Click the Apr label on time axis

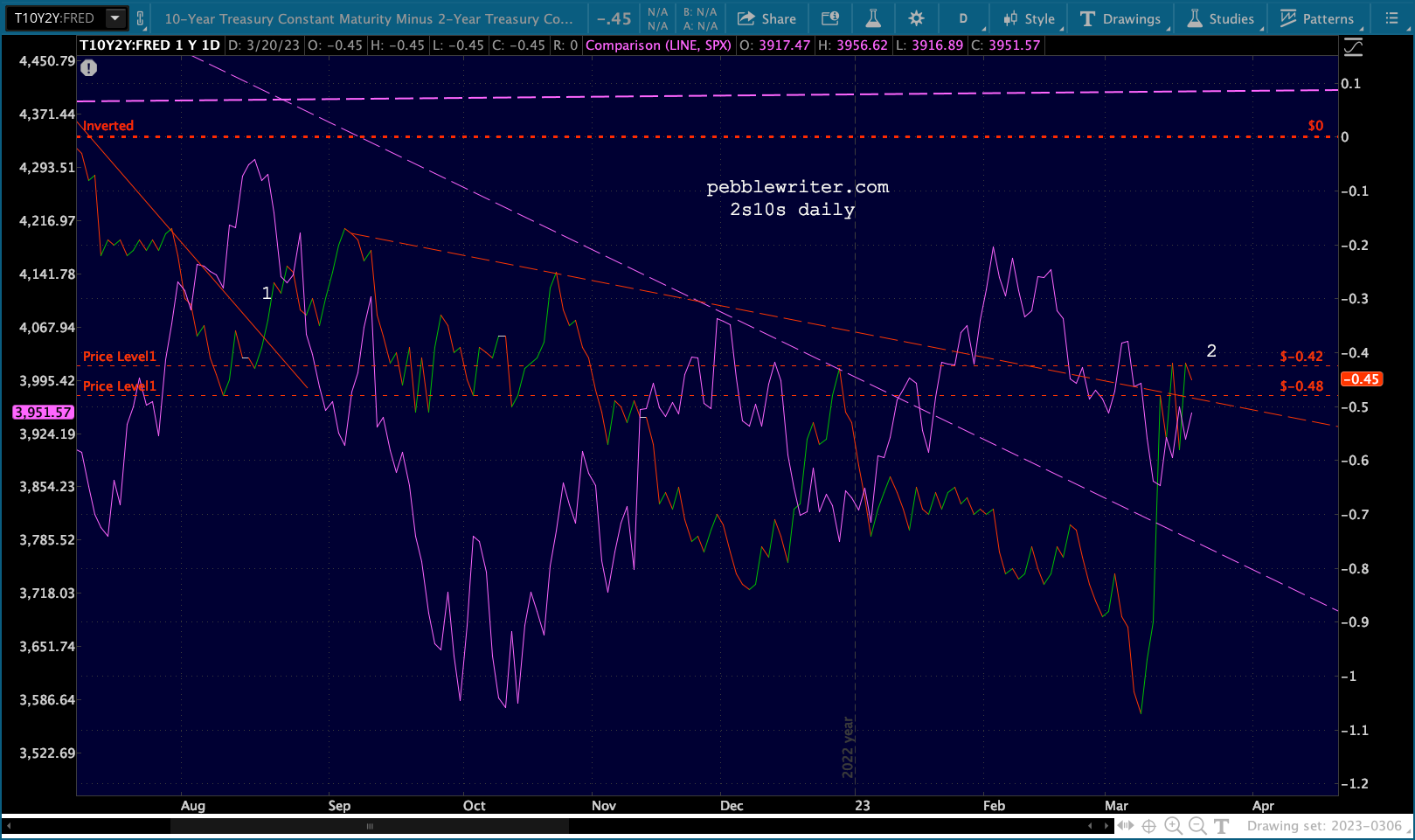click(x=1263, y=806)
